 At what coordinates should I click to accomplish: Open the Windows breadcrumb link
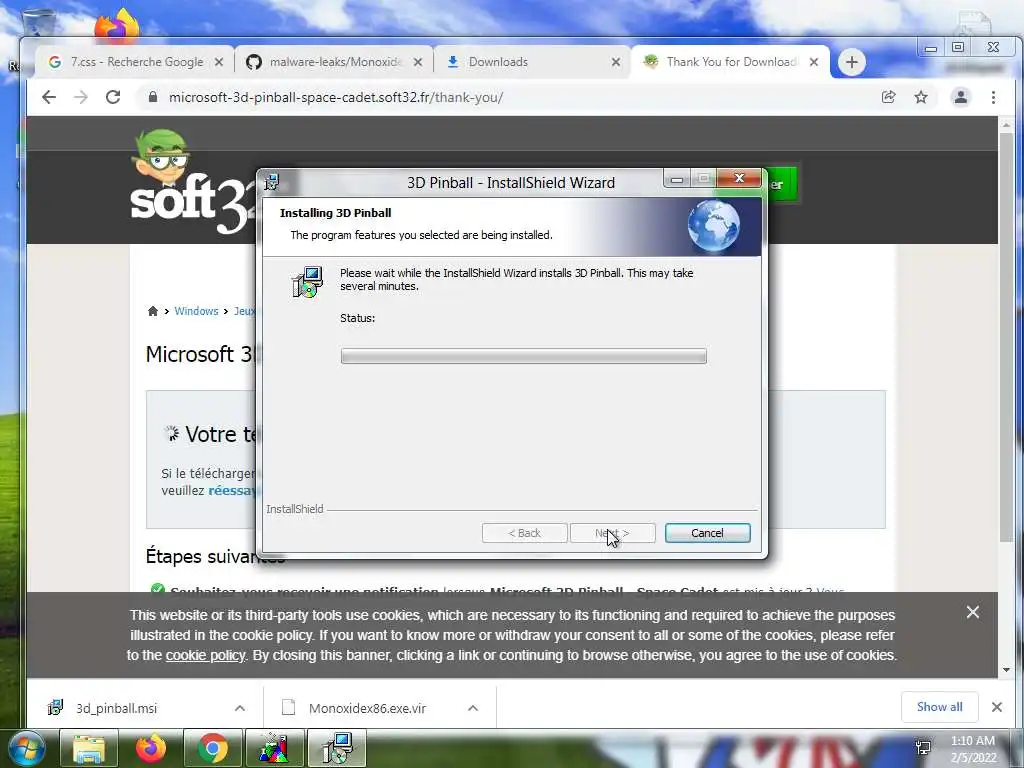click(196, 311)
